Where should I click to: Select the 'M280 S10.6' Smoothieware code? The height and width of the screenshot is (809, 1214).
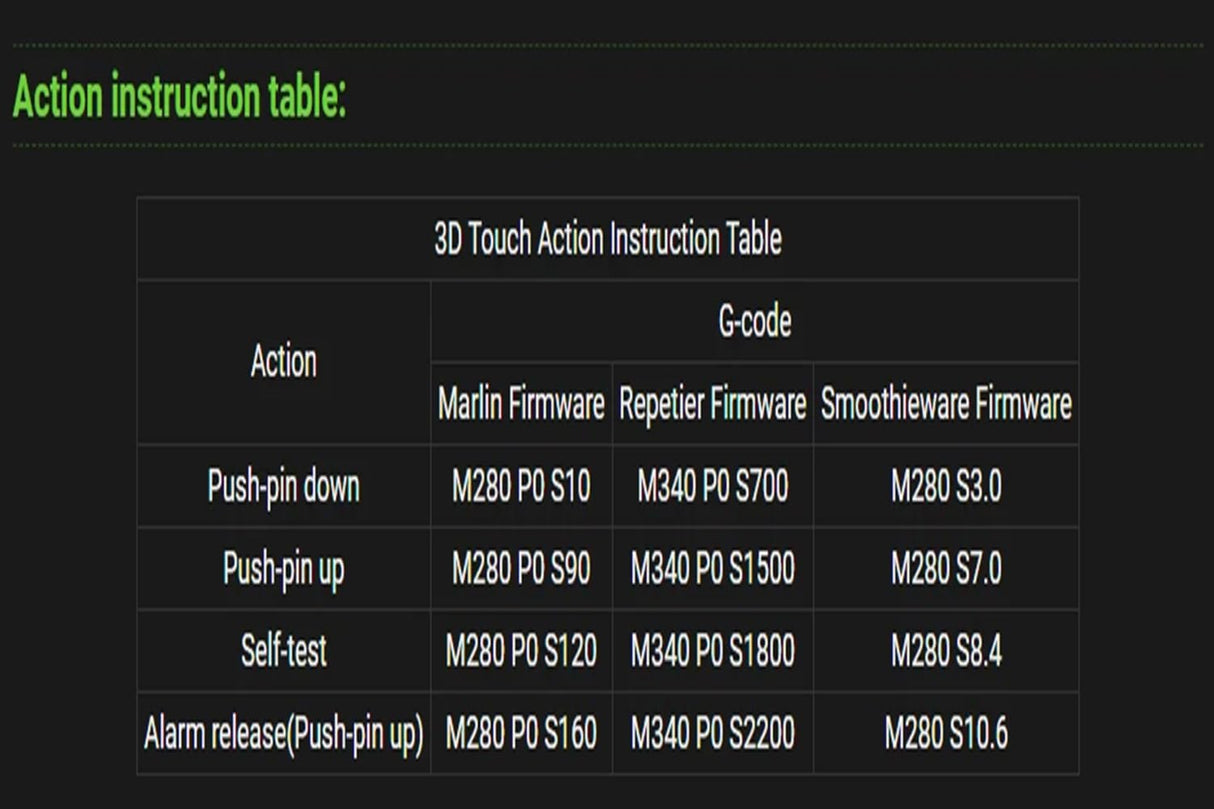coord(946,734)
